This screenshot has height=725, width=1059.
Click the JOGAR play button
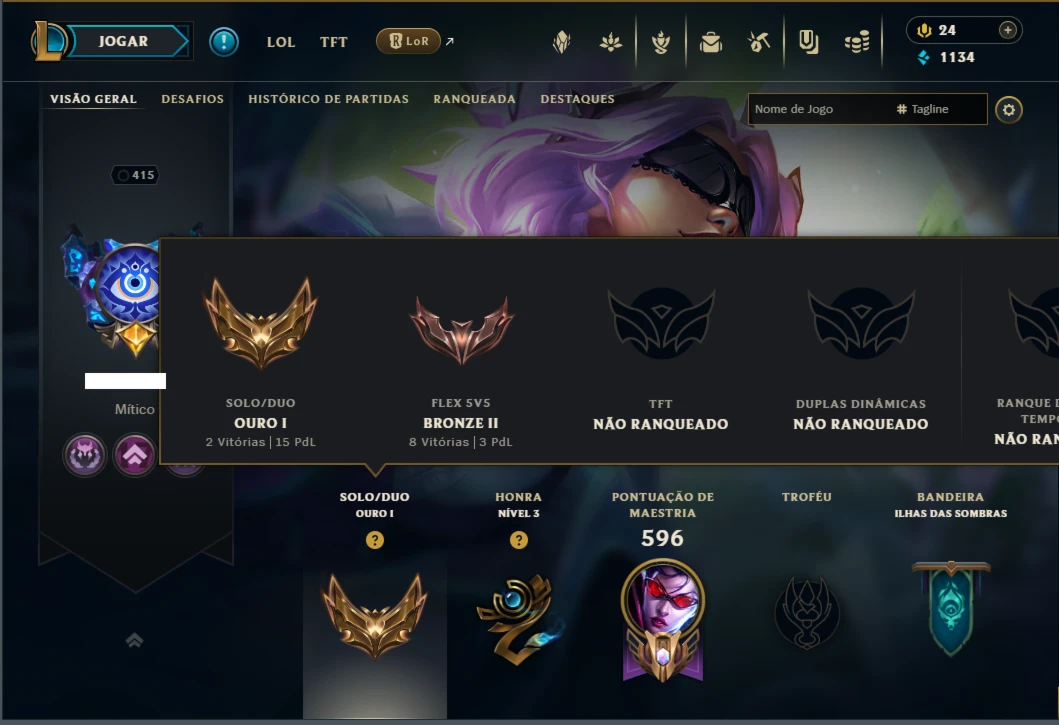click(x=123, y=41)
